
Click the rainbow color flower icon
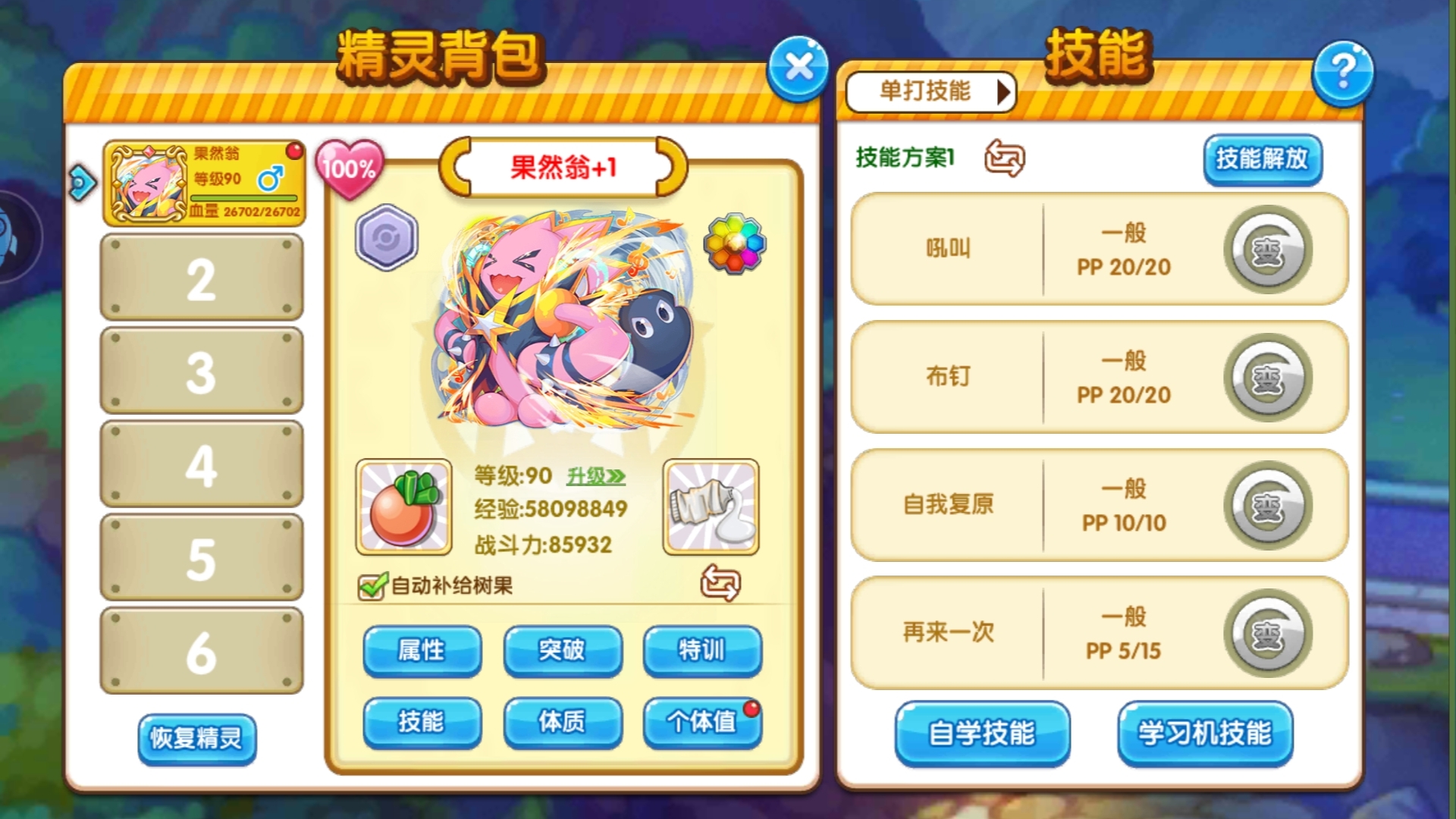click(x=734, y=243)
